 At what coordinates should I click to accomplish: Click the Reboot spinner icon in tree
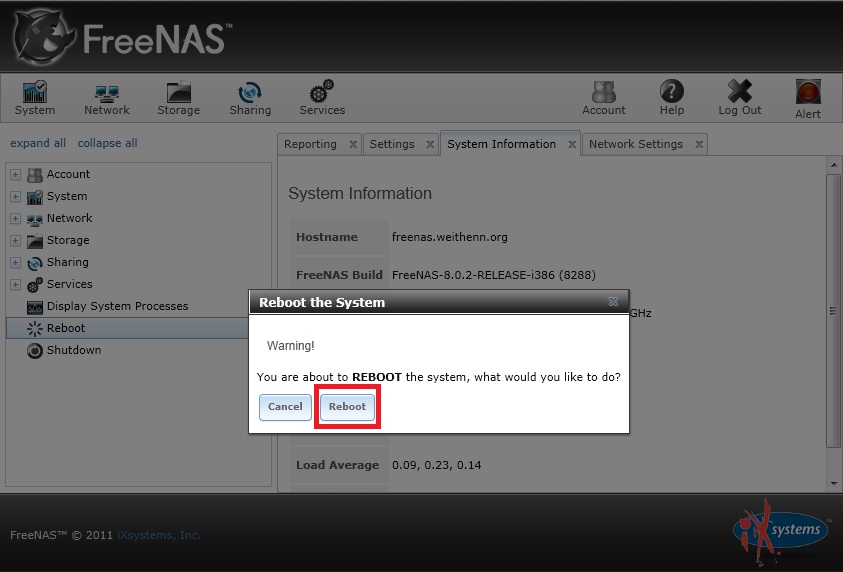point(34,328)
